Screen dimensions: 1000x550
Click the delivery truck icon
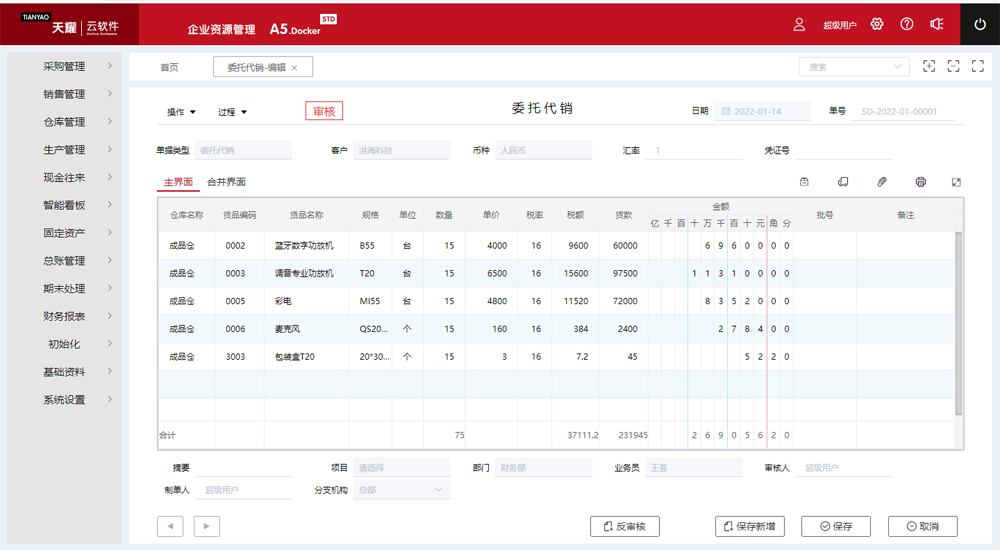point(842,182)
